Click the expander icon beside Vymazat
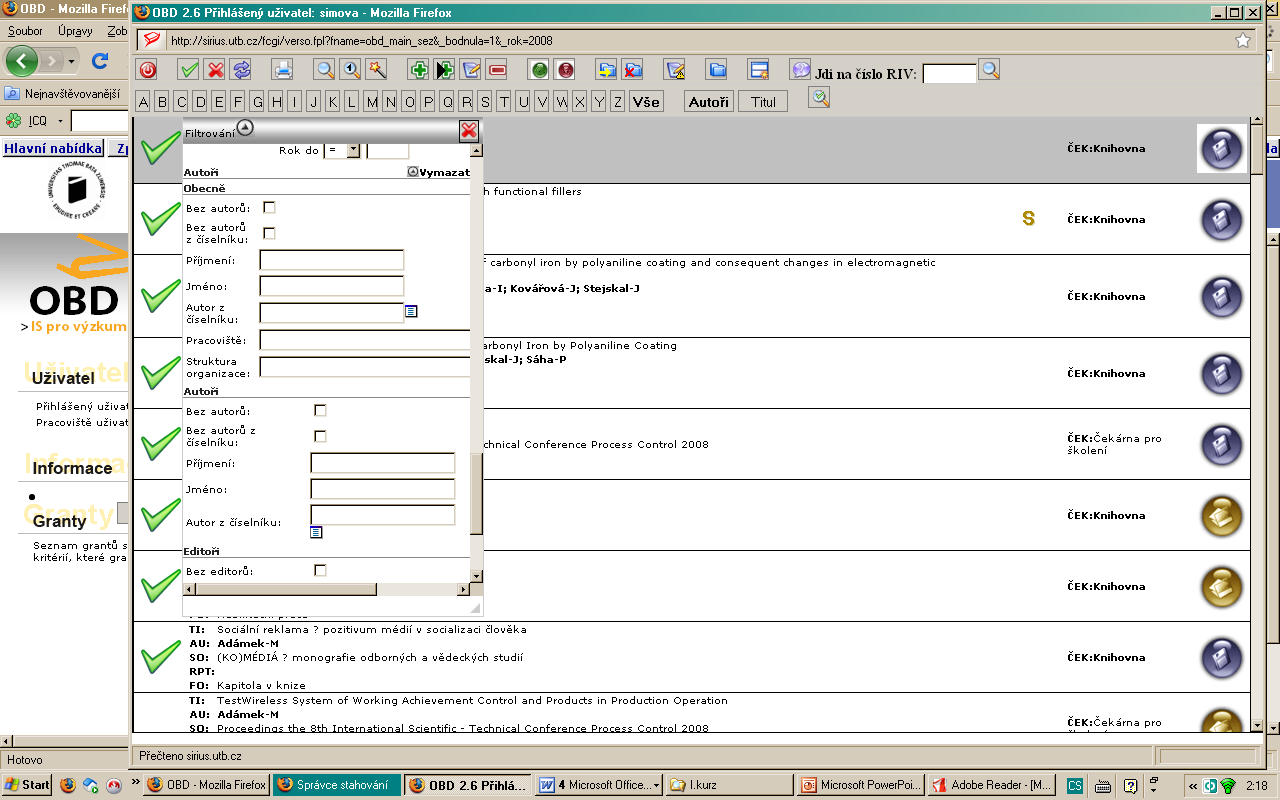The height and width of the screenshot is (800, 1280). point(413,172)
